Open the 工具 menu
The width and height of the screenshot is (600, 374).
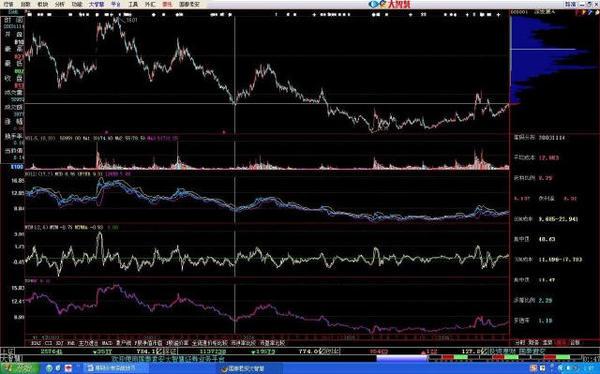click(x=133, y=4)
